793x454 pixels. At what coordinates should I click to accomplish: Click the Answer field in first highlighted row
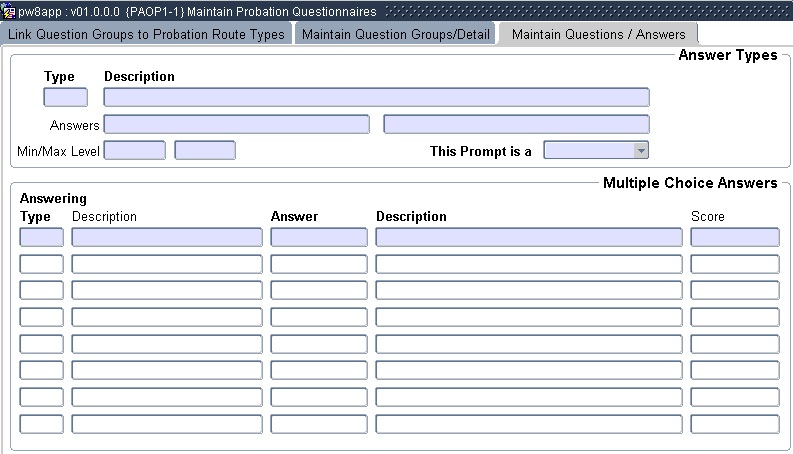(319, 237)
